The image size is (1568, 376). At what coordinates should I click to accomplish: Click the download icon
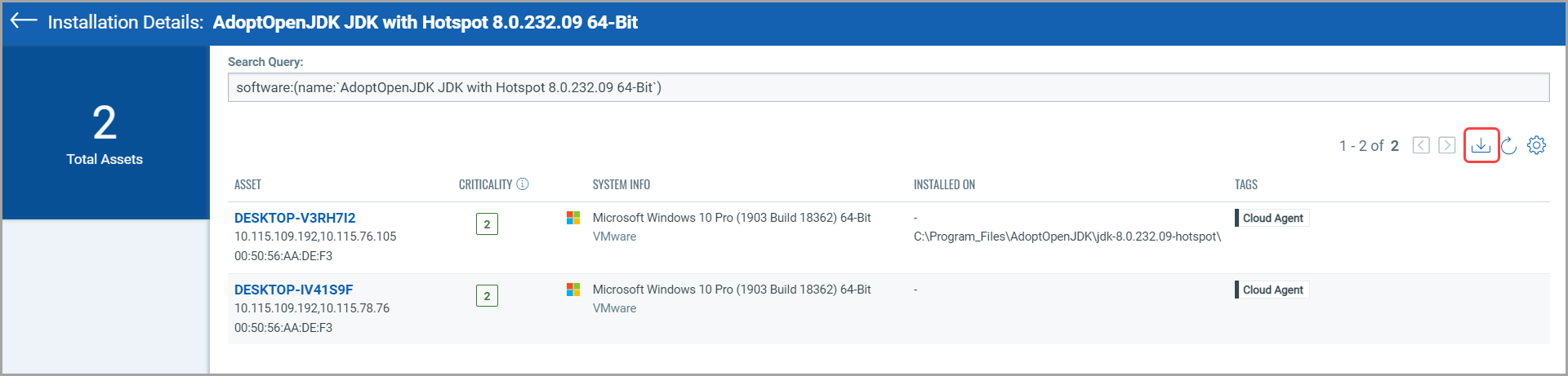1481,146
